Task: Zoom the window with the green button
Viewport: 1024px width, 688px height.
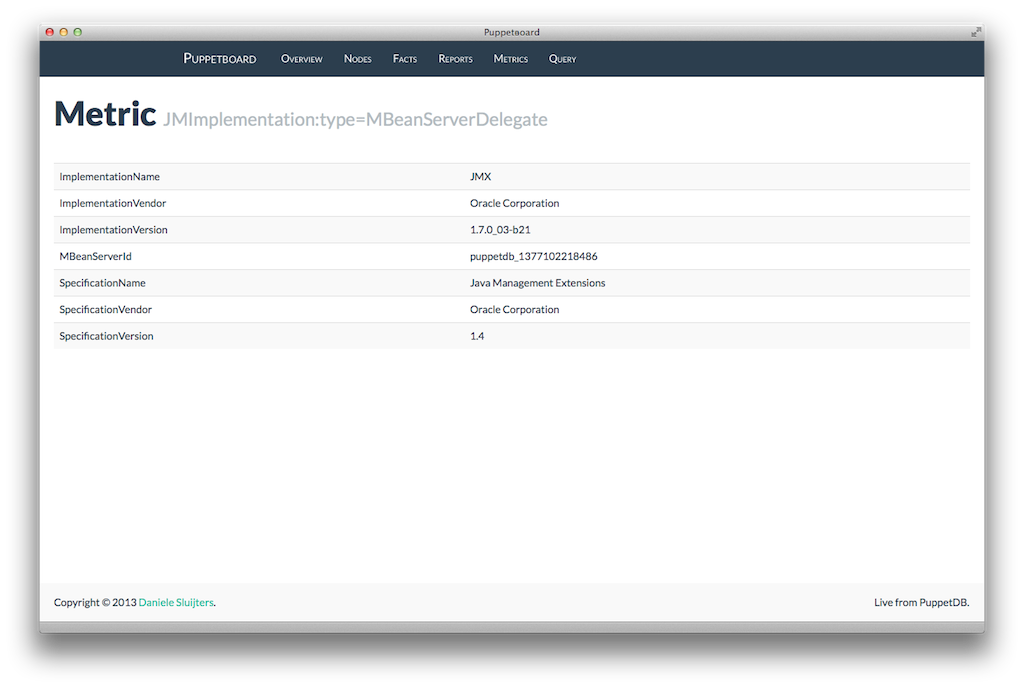Action: 78,32
